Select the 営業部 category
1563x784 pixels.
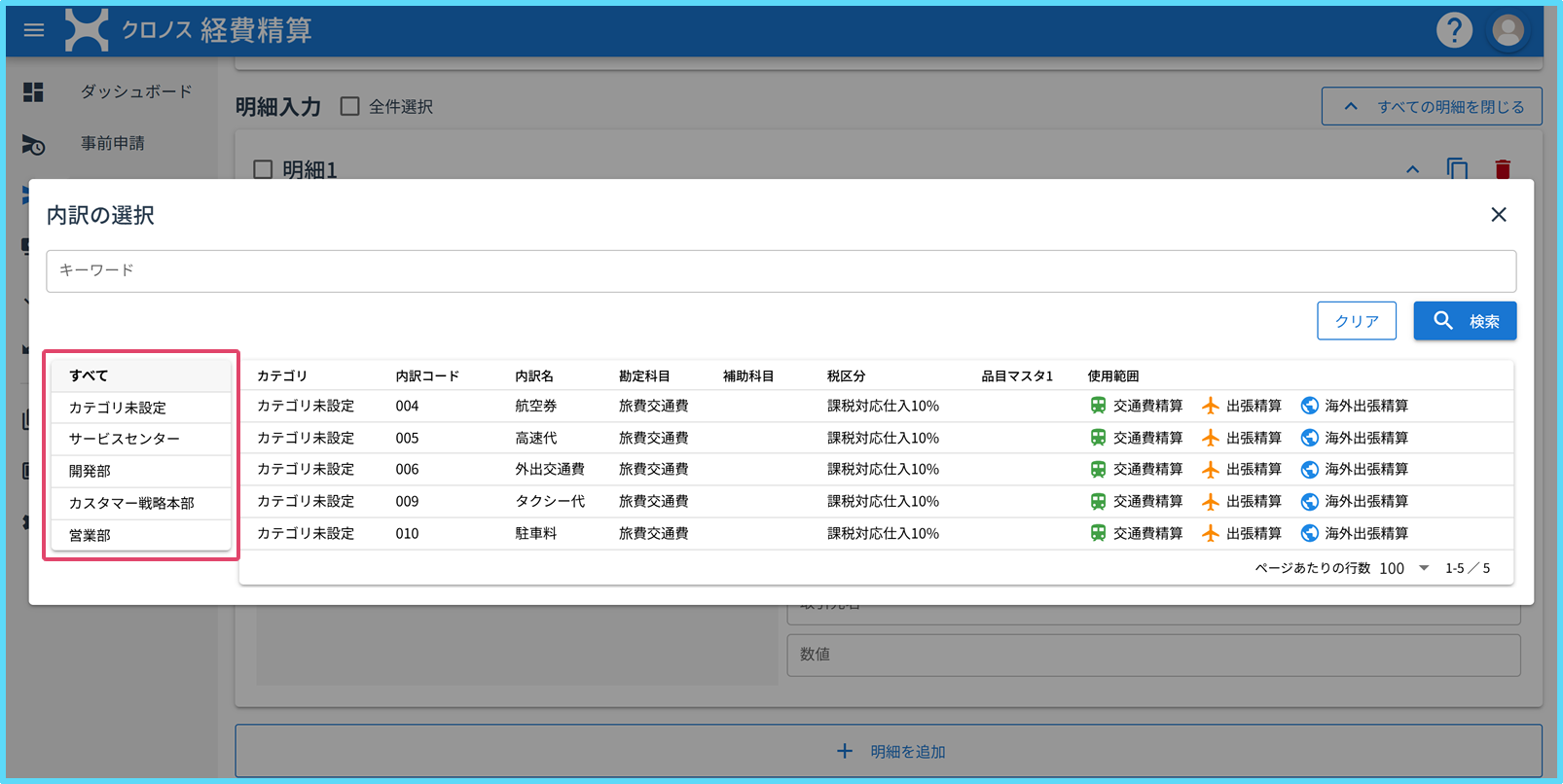90,535
